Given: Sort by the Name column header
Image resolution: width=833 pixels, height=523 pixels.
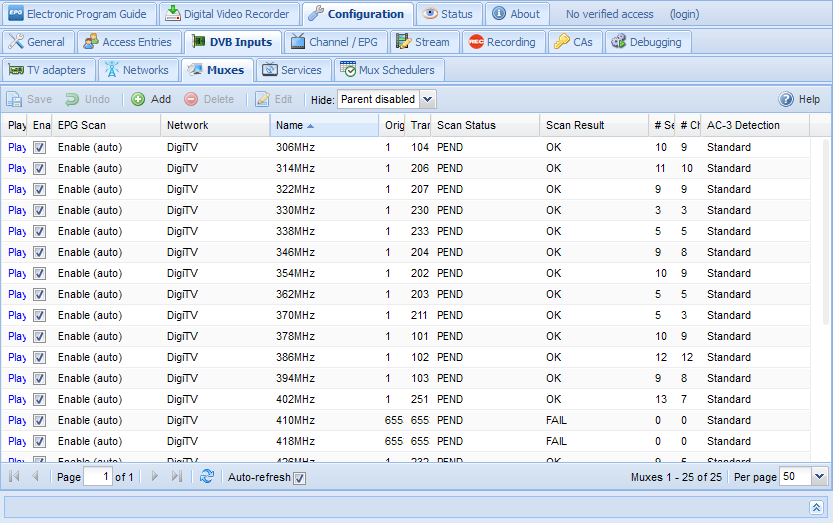Looking at the screenshot, I should coord(325,125).
